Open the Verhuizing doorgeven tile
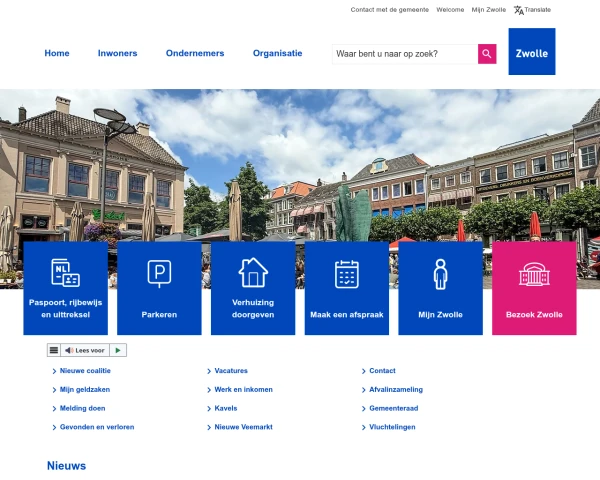 253,288
